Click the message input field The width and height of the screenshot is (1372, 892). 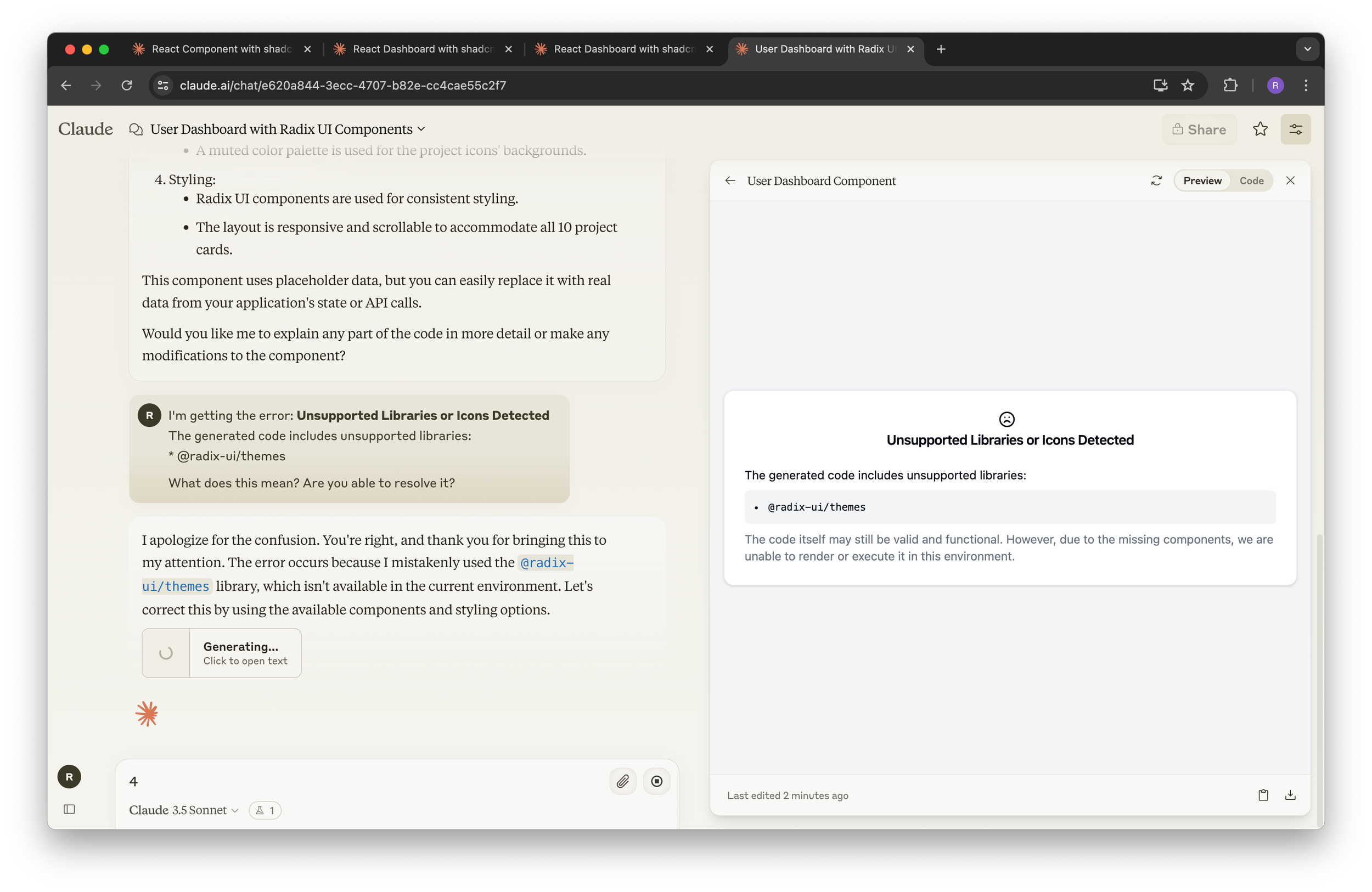[x=364, y=781]
